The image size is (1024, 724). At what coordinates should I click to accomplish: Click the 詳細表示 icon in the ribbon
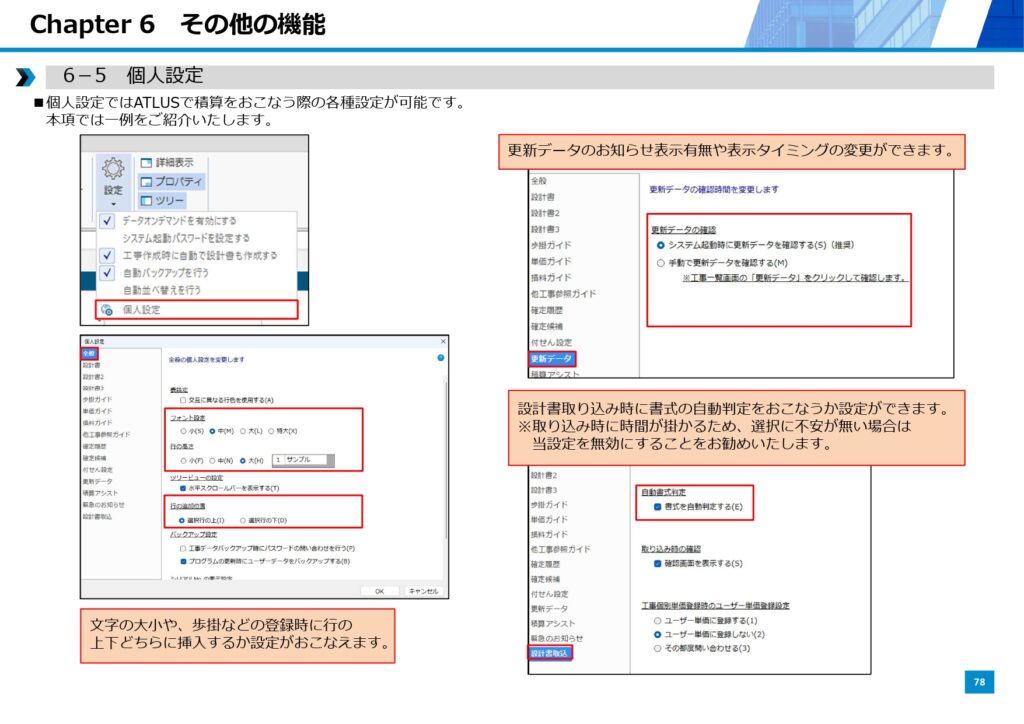point(146,162)
